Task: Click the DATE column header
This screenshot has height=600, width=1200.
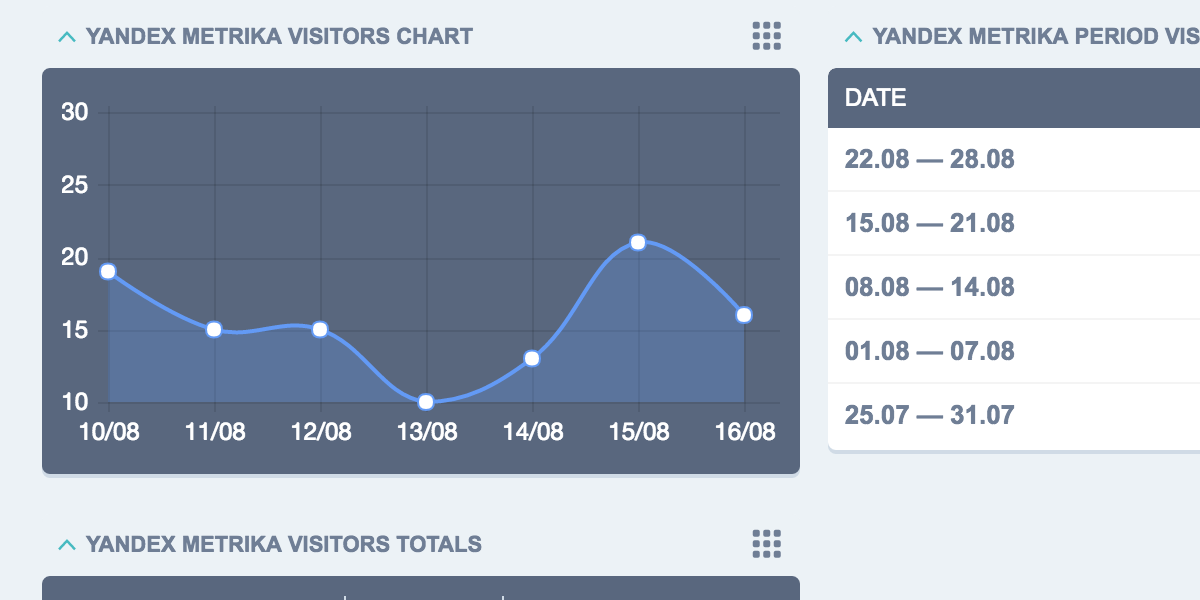Action: [876, 98]
